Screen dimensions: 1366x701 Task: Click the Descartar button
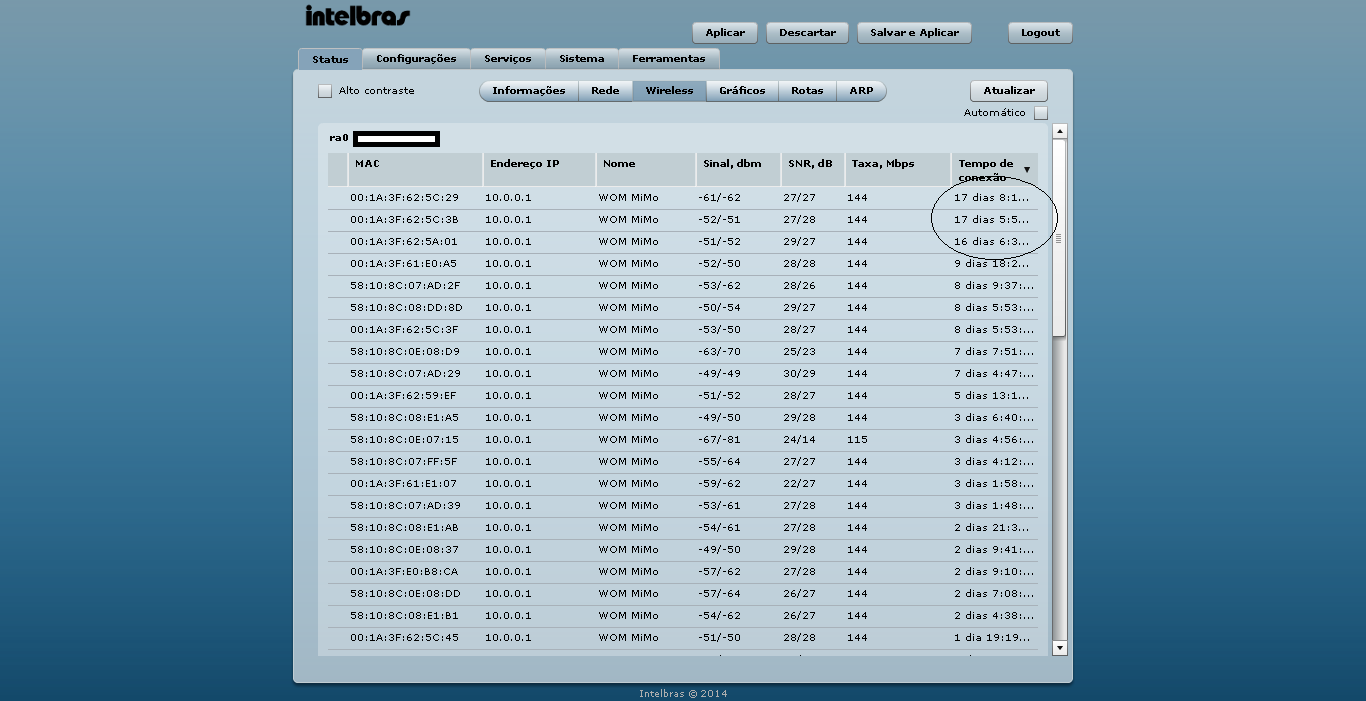point(807,33)
